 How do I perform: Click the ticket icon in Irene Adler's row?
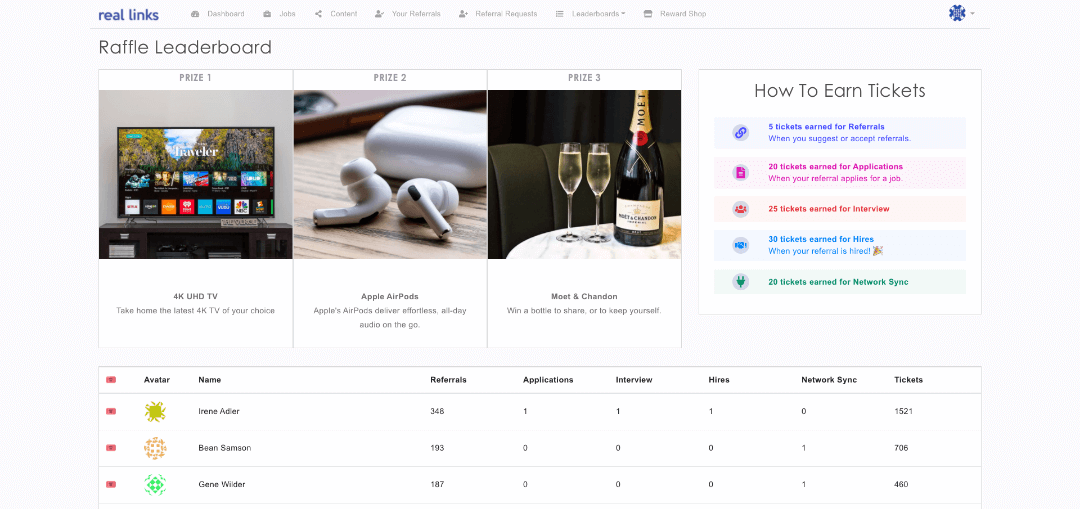(x=111, y=411)
